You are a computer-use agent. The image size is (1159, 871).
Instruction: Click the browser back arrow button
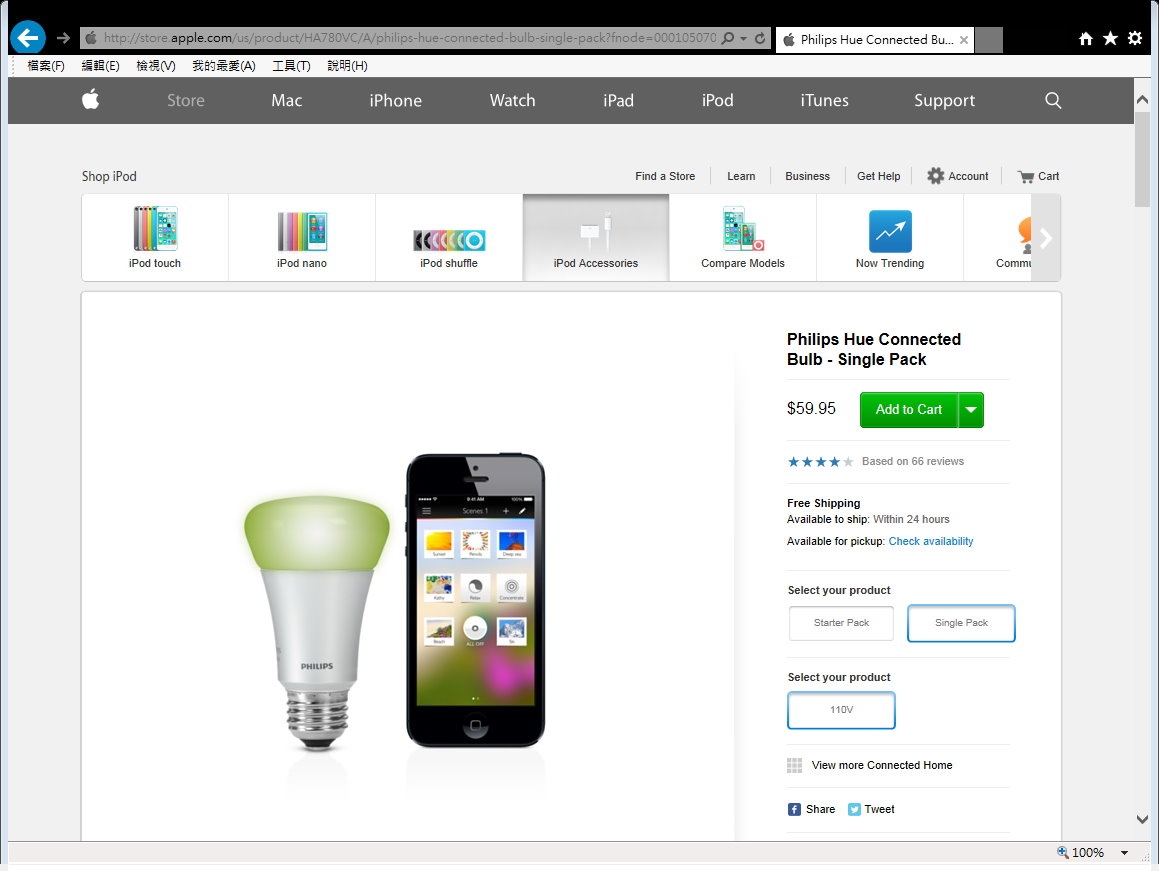tap(28, 38)
